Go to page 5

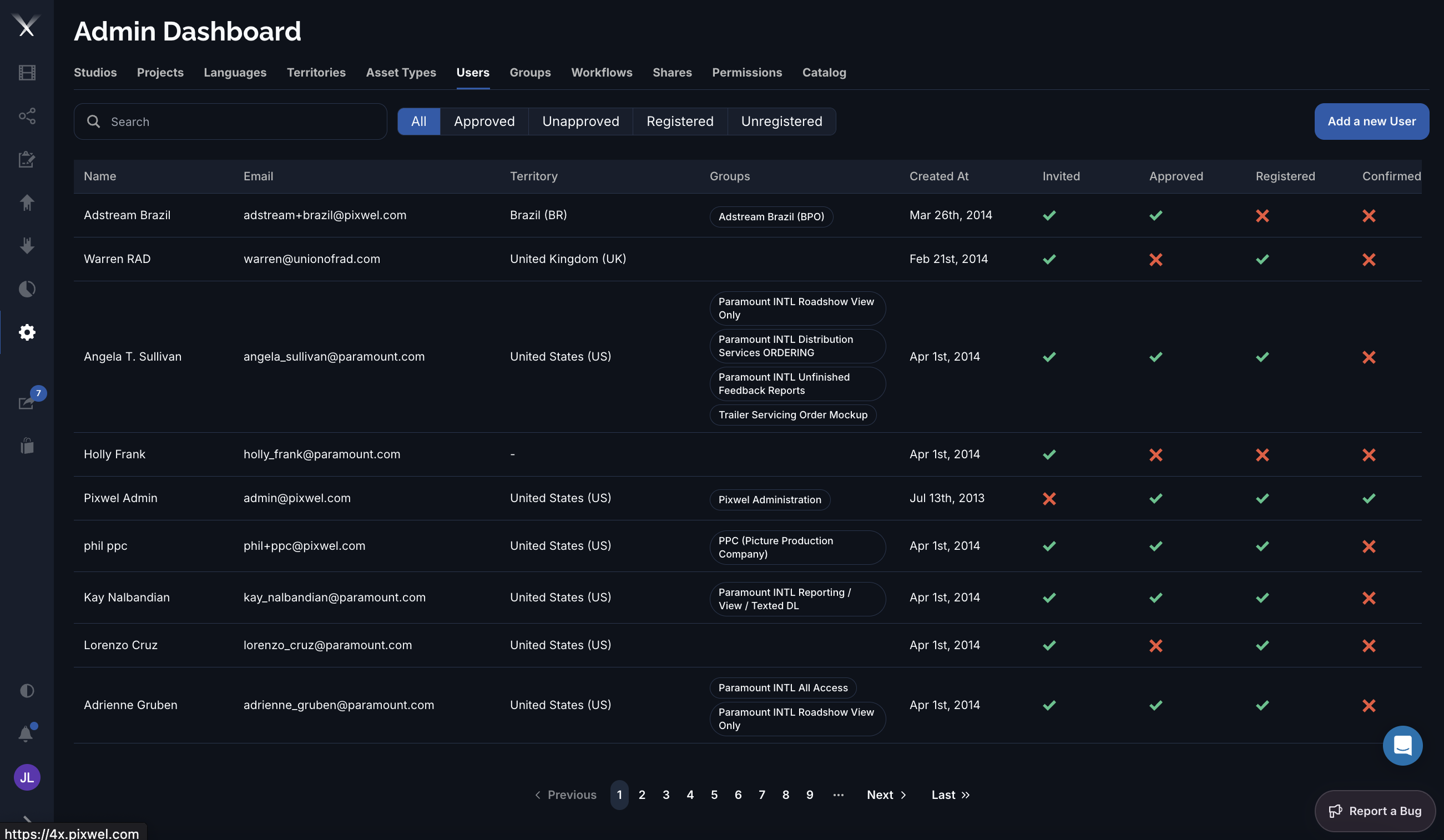point(714,795)
